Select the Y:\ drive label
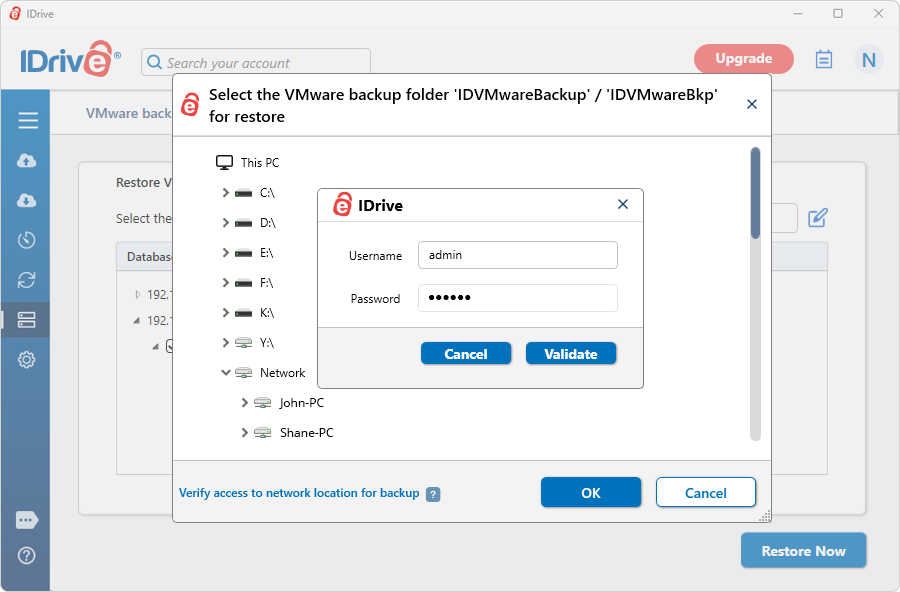The height and width of the screenshot is (592, 900). [x=267, y=343]
